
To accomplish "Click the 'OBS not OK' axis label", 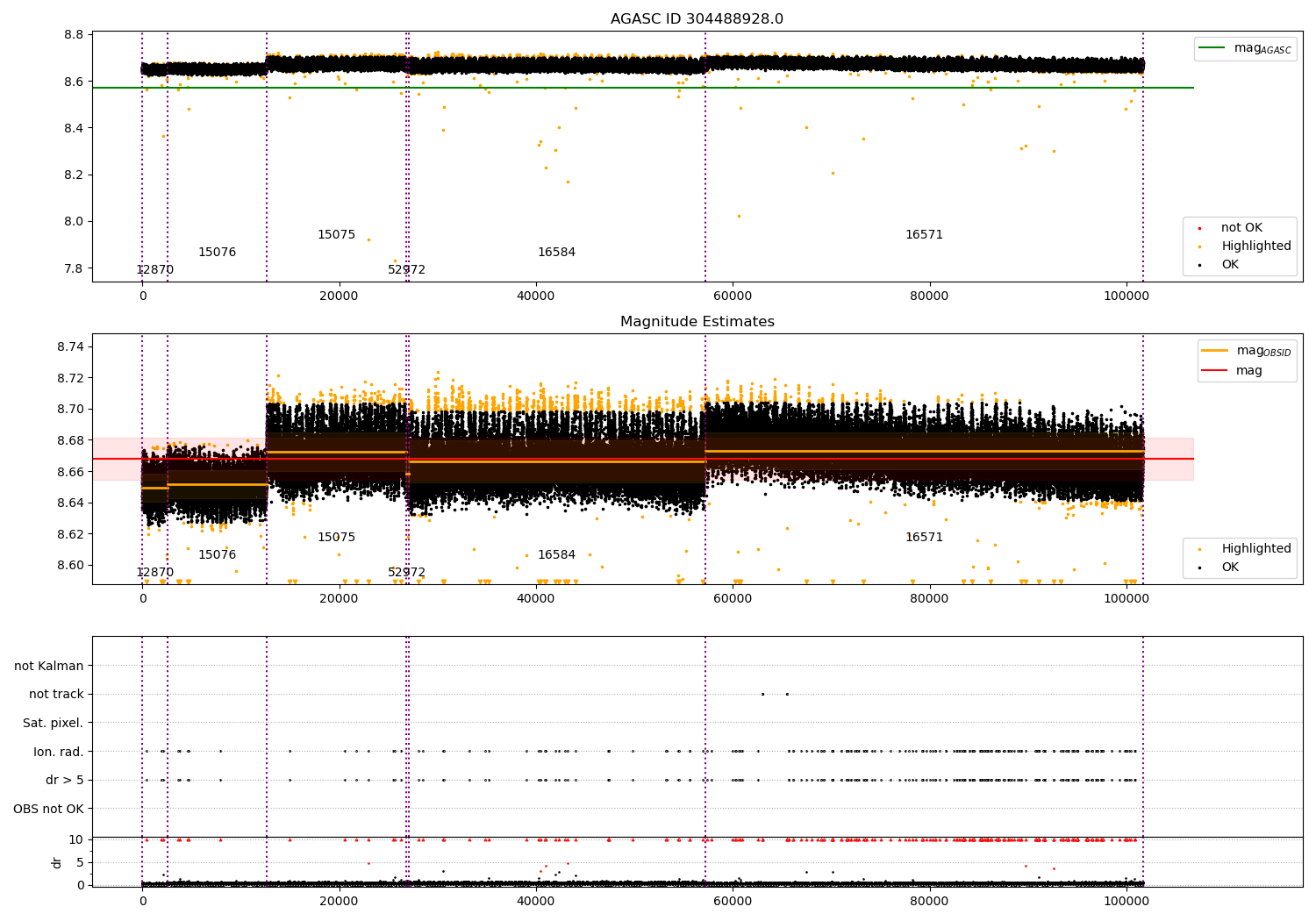I will point(48,809).
